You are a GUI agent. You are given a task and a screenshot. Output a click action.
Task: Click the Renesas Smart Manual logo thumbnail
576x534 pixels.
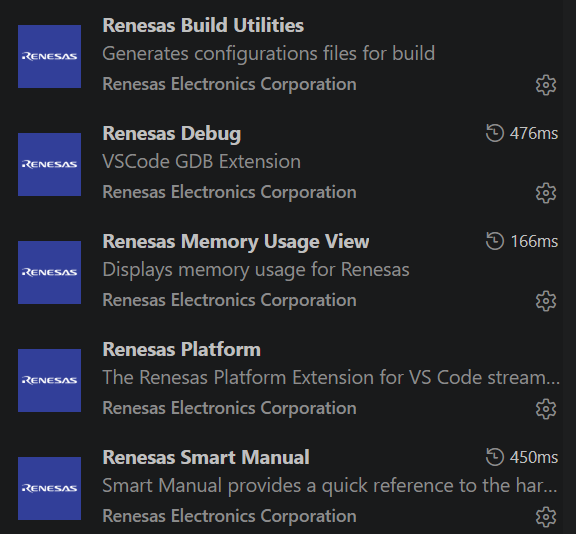(50, 488)
